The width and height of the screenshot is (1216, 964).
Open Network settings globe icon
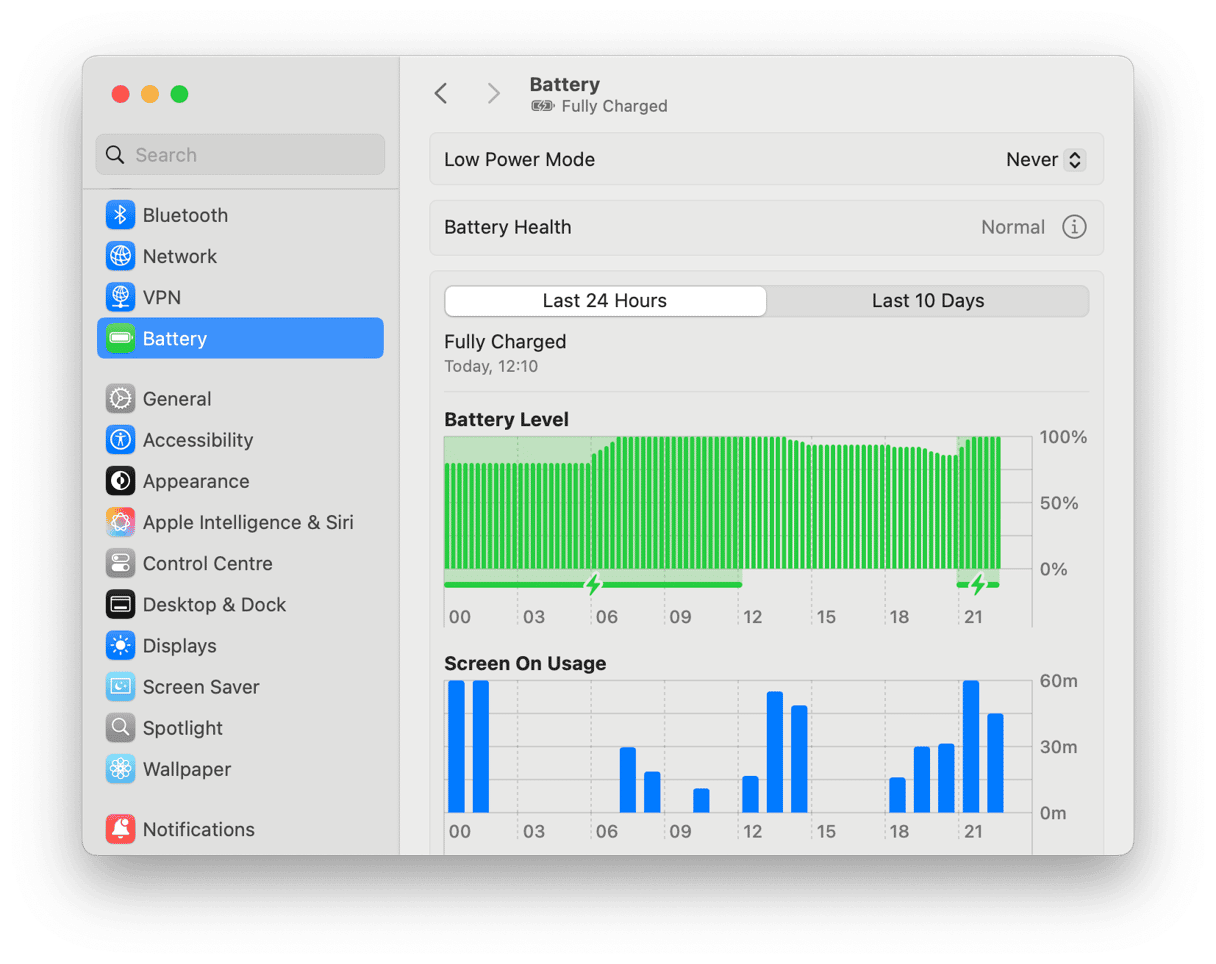tap(121, 256)
